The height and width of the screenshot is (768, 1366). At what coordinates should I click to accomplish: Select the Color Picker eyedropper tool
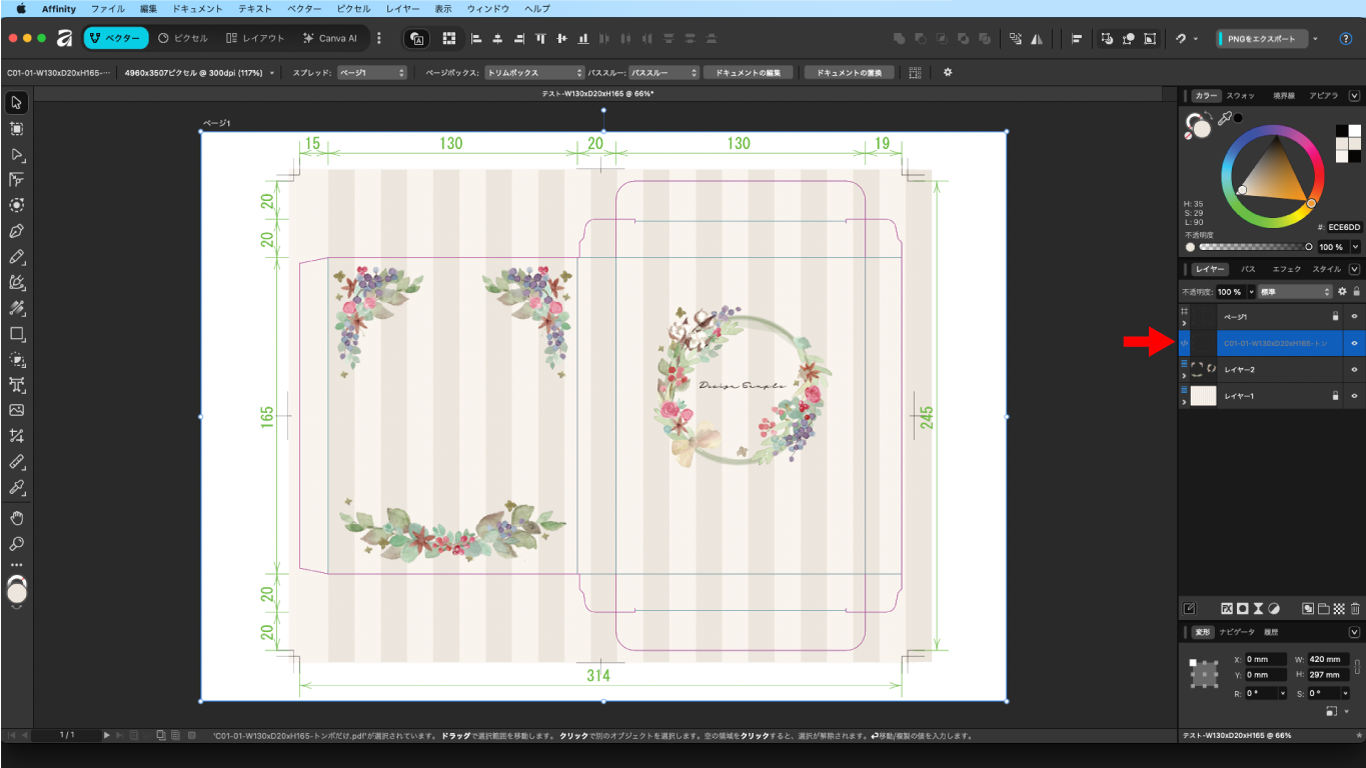pos(17,488)
